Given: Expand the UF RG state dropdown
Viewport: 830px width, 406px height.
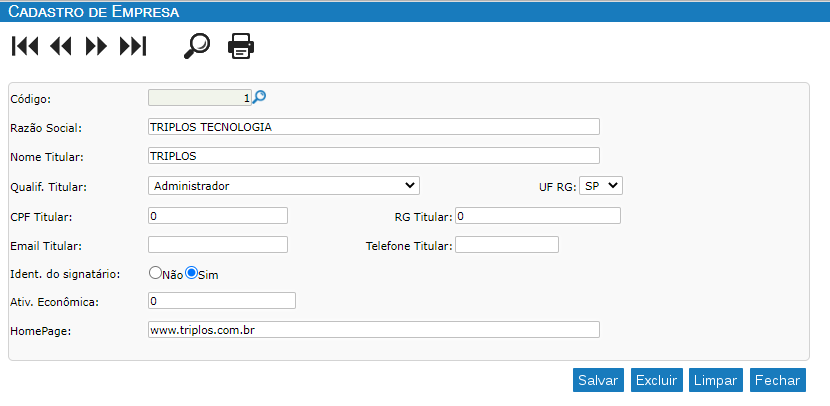Looking at the screenshot, I should [x=601, y=186].
